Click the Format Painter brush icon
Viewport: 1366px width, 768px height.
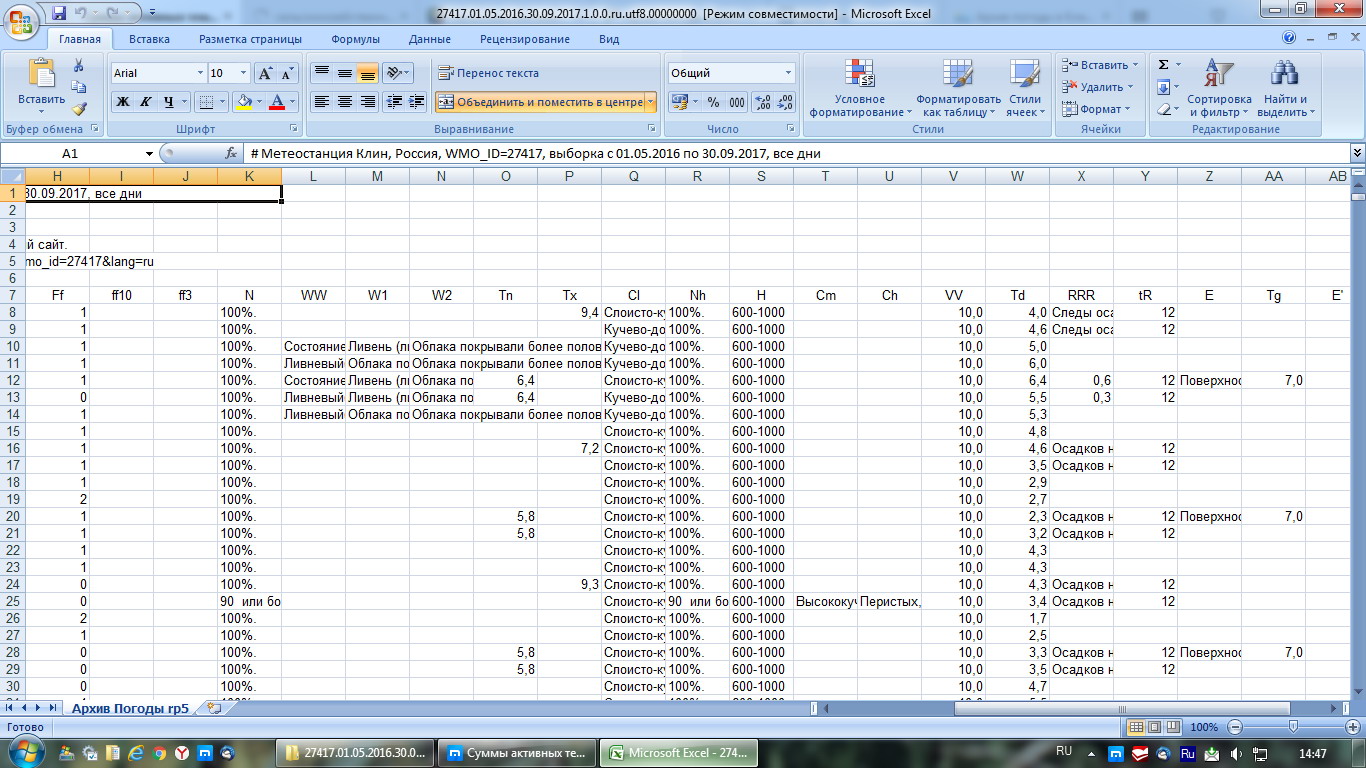(79, 109)
